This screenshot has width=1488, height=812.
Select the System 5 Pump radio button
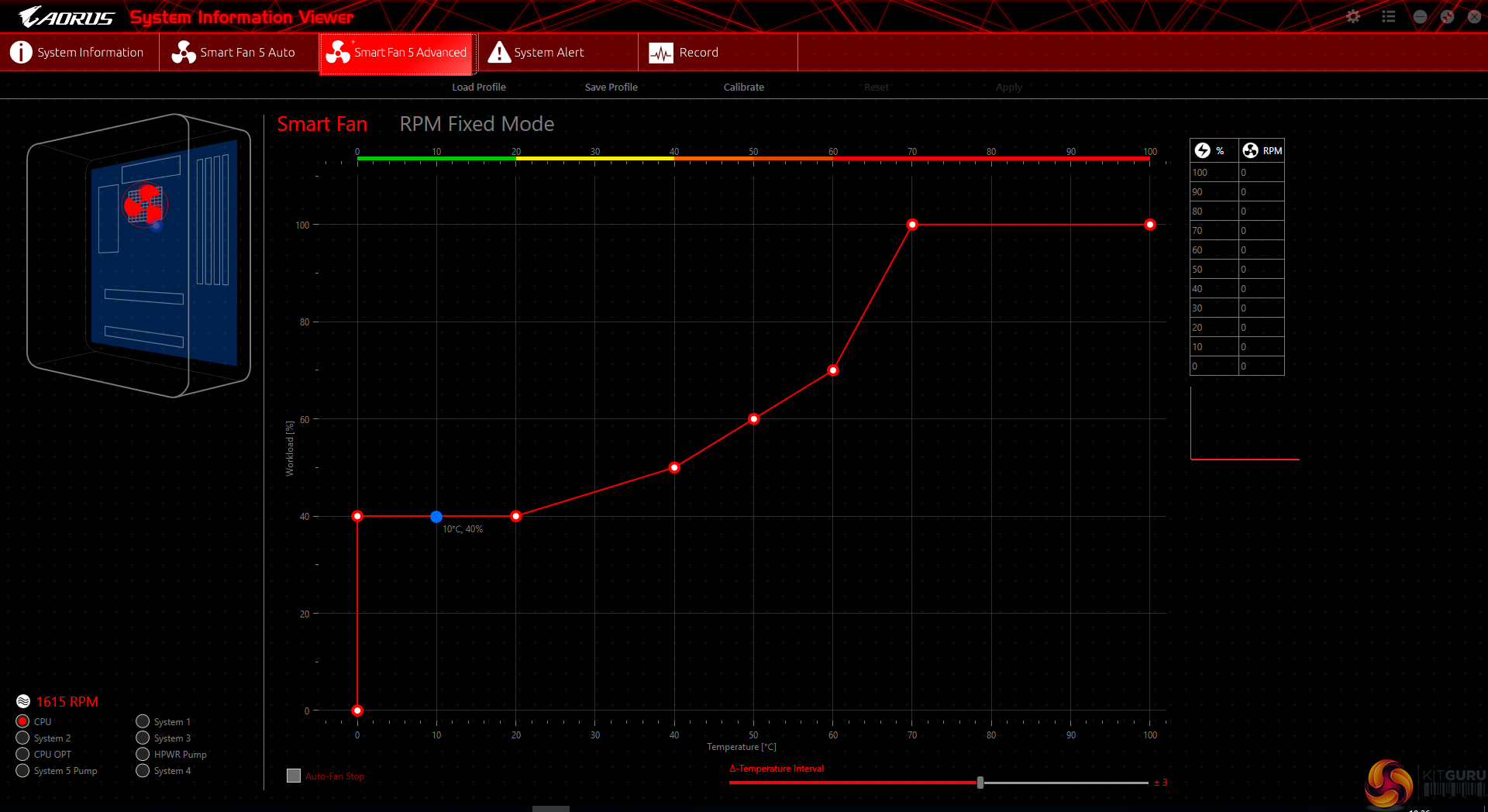click(22, 770)
